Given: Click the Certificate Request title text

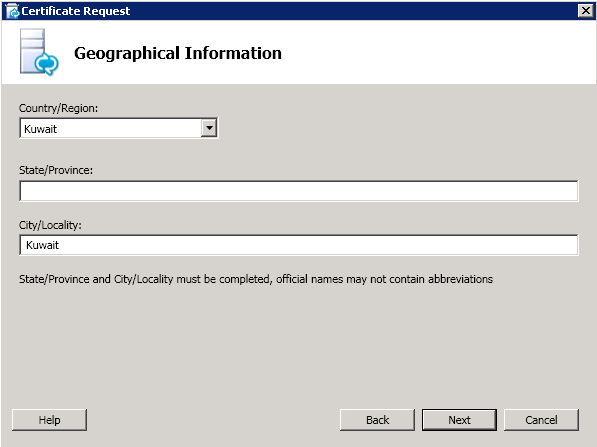Looking at the screenshot, I should click(x=75, y=11).
